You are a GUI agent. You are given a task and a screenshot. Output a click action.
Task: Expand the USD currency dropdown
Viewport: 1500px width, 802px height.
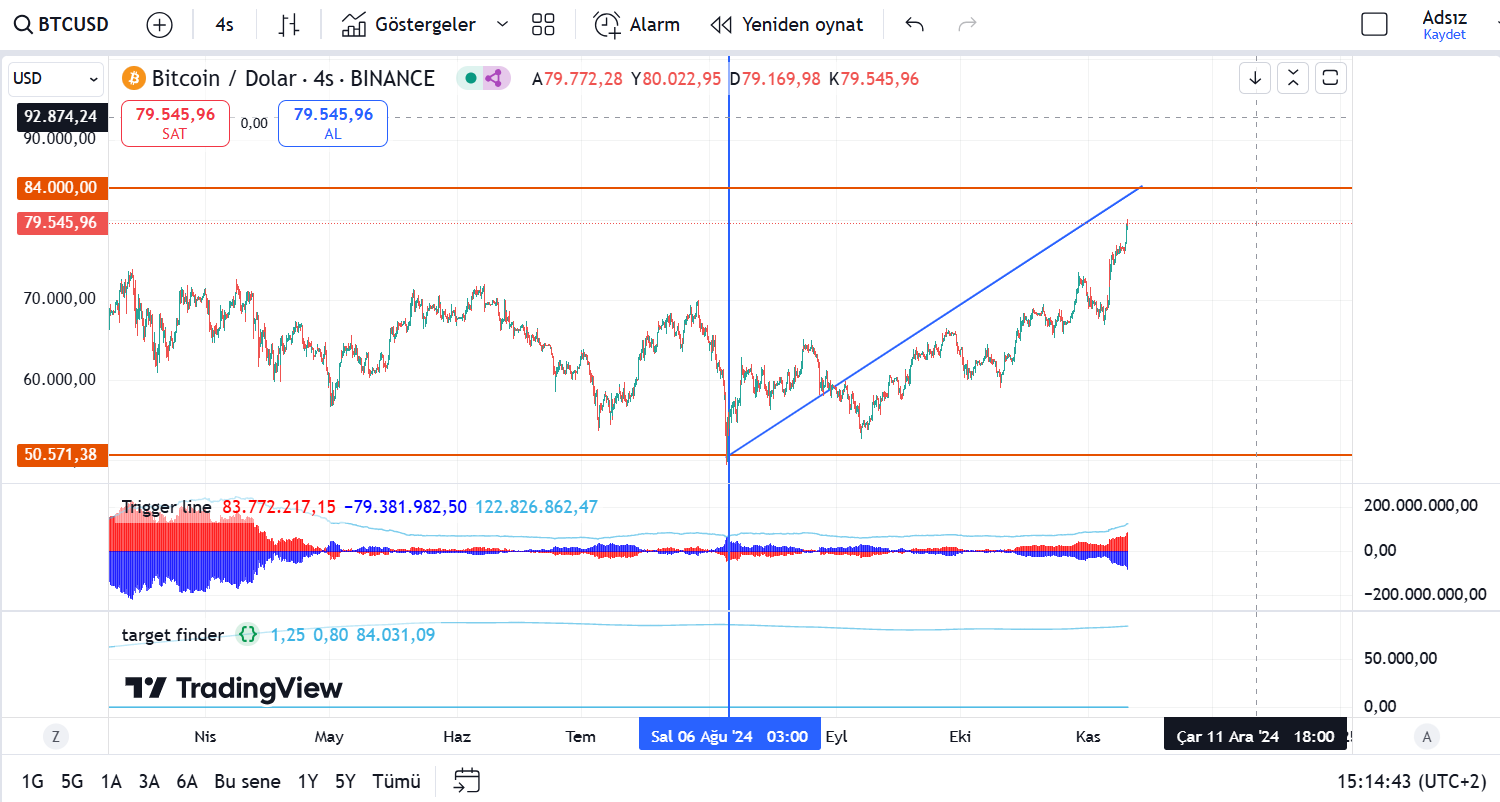coord(57,78)
